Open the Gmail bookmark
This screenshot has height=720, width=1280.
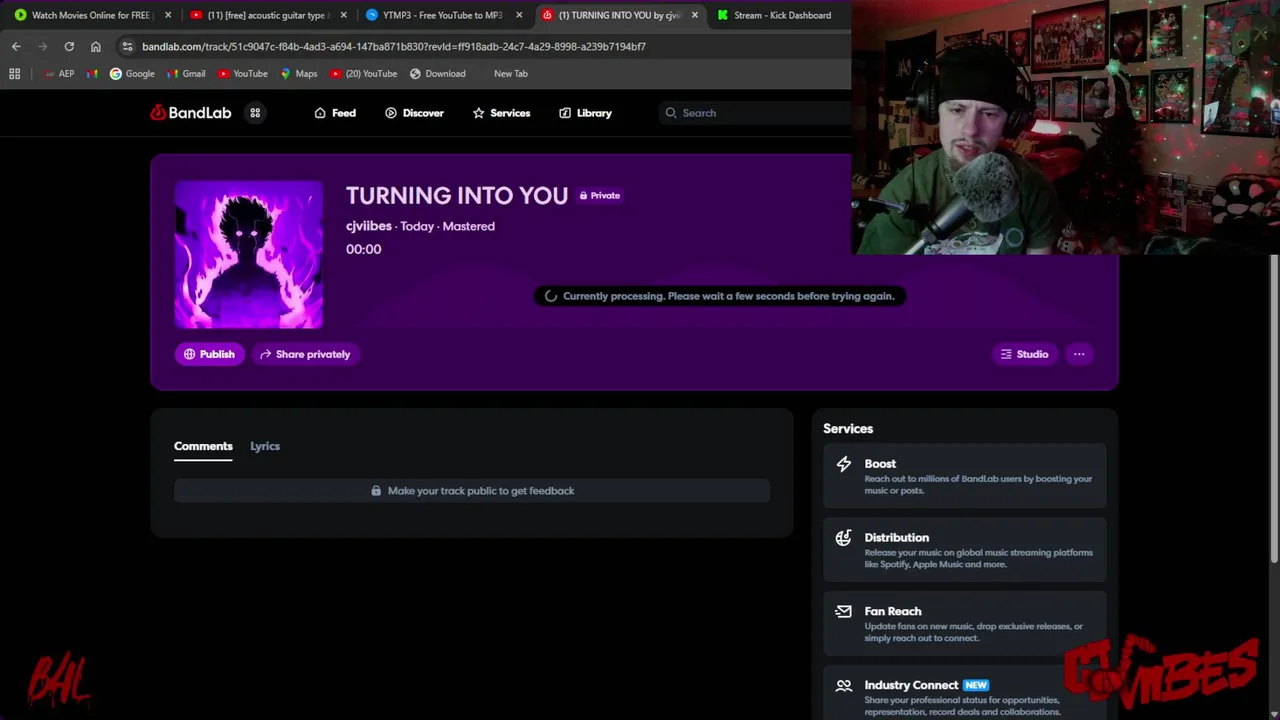coord(186,73)
